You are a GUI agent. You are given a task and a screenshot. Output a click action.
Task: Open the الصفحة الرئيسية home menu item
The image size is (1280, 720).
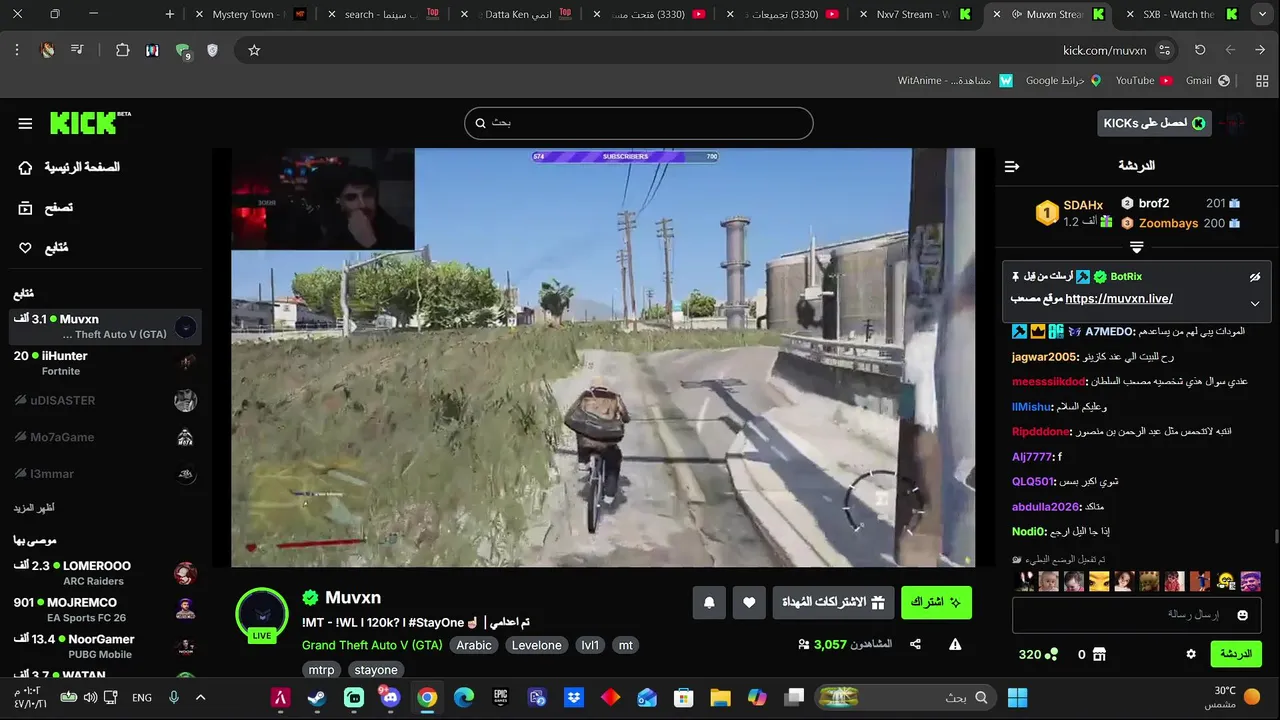pyautogui.click(x=70, y=167)
